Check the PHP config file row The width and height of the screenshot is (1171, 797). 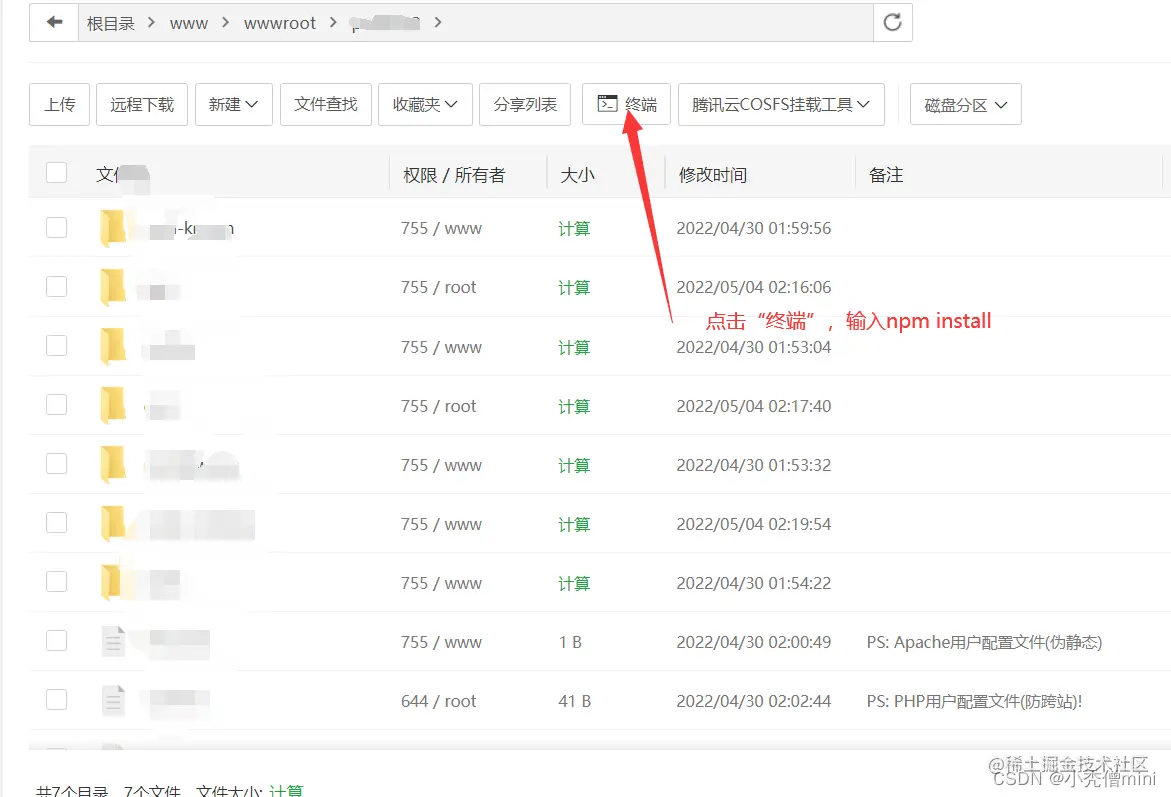click(x=57, y=699)
